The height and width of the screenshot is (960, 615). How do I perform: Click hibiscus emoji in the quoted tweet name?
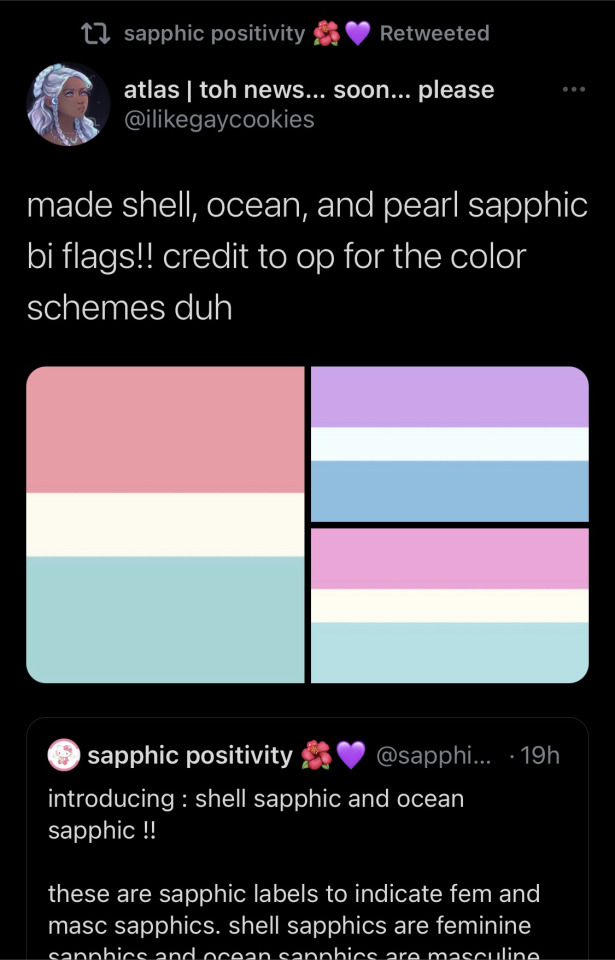(x=316, y=755)
